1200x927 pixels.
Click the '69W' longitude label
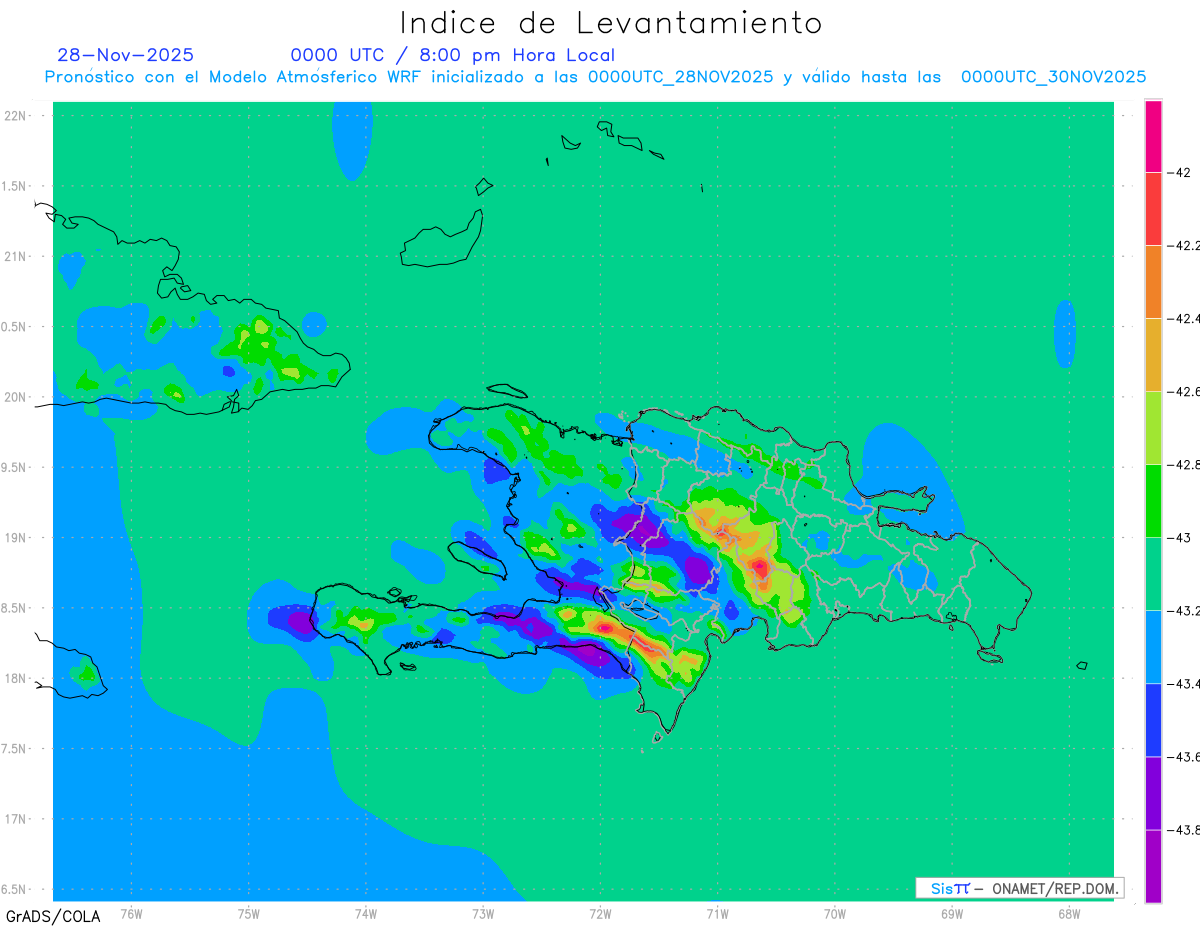(x=952, y=913)
